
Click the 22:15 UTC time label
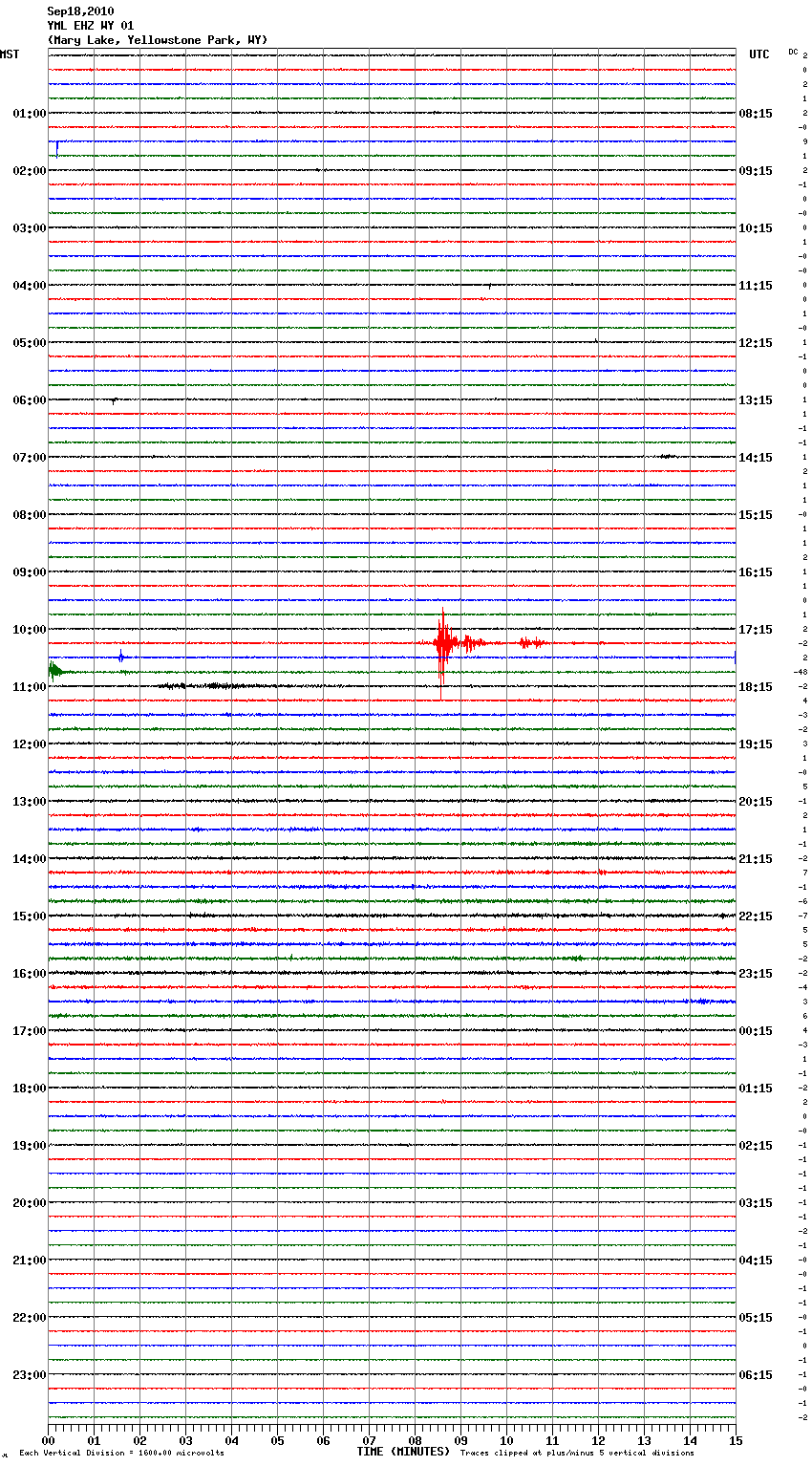point(756,916)
